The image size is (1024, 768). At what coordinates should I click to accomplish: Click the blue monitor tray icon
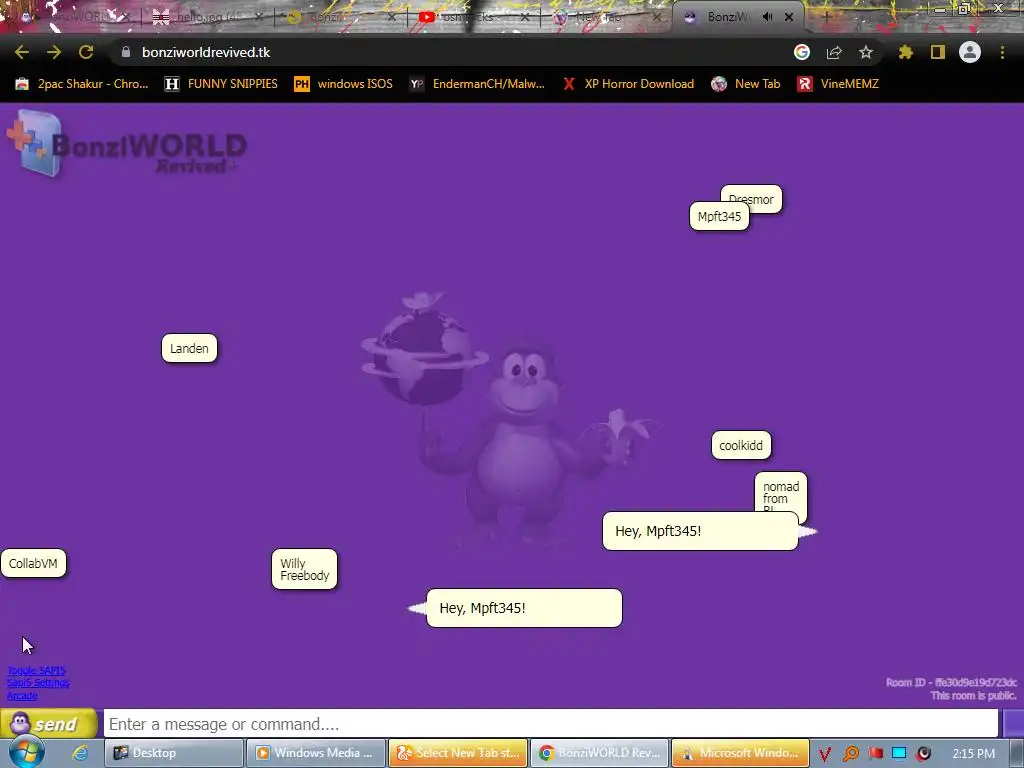coord(899,753)
